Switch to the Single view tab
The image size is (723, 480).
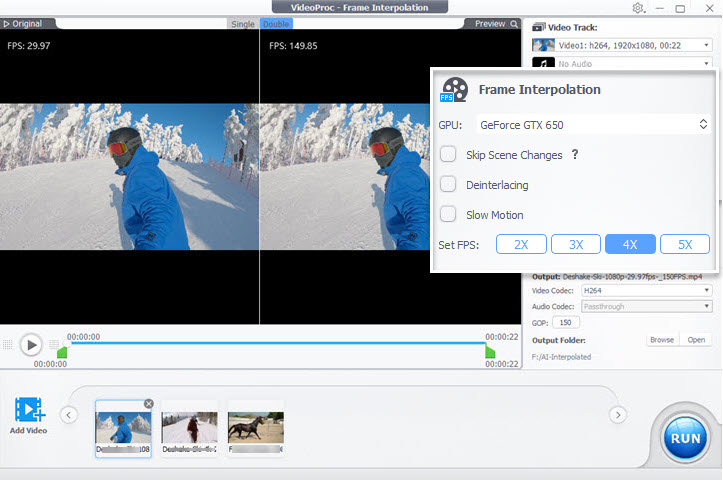tap(241, 24)
